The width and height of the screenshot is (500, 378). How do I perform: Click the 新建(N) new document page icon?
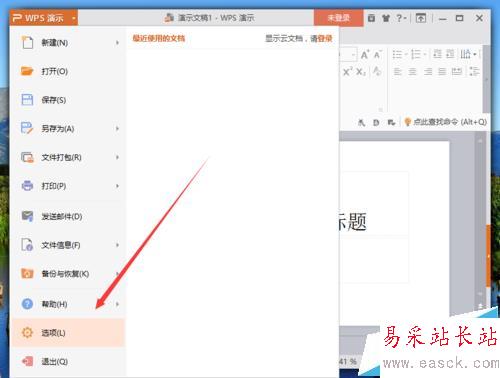pos(27,43)
